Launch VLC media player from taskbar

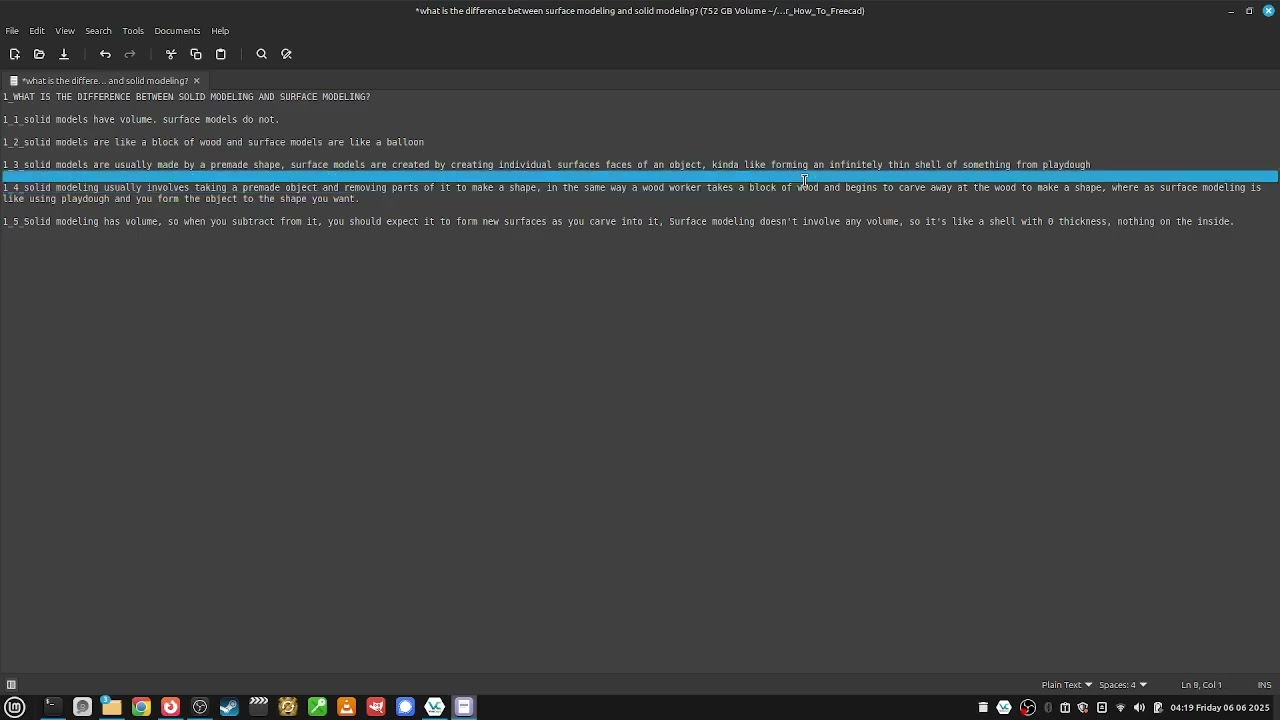[x=346, y=707]
